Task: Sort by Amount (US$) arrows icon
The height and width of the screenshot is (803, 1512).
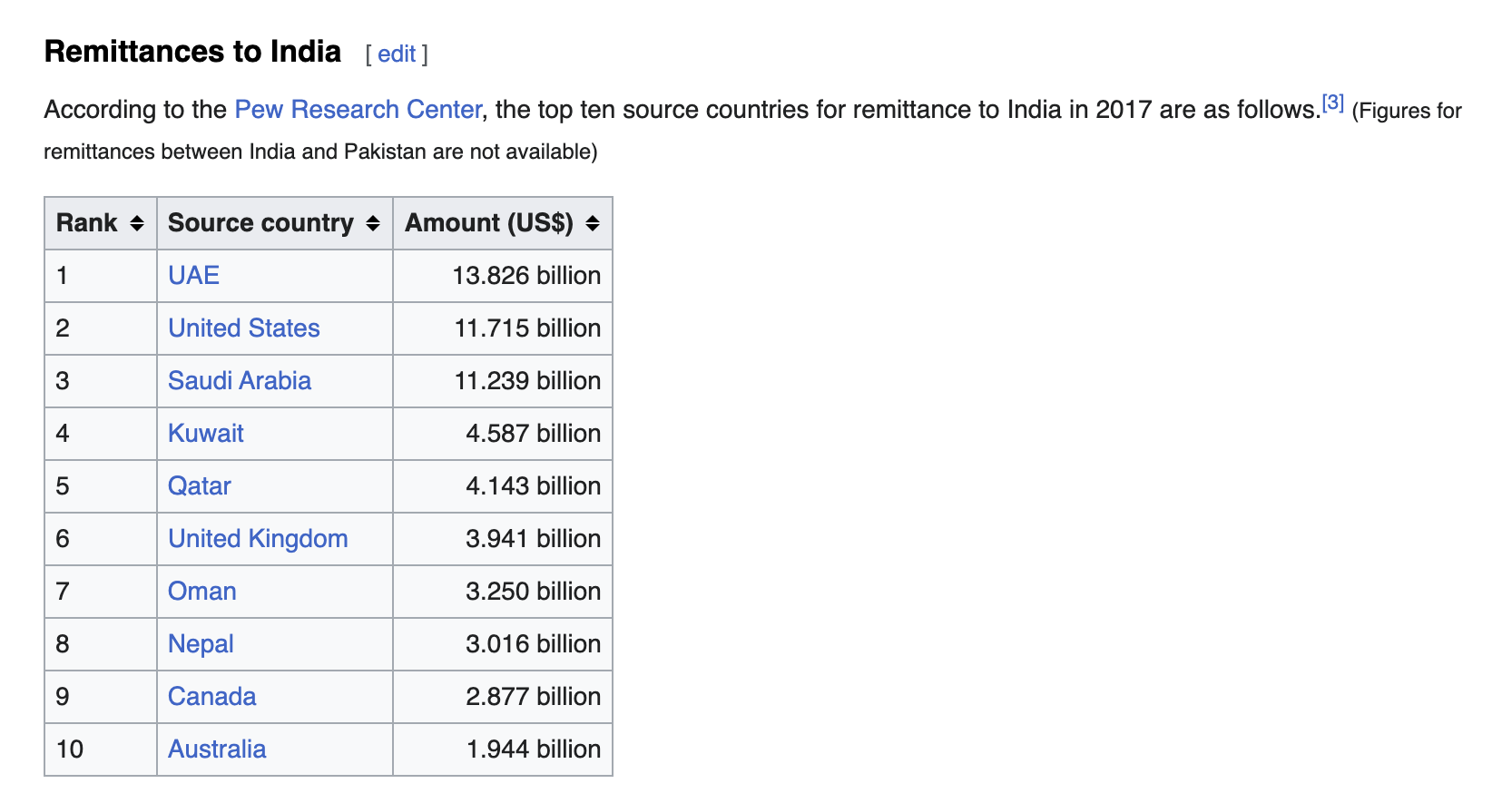Action: point(593,223)
